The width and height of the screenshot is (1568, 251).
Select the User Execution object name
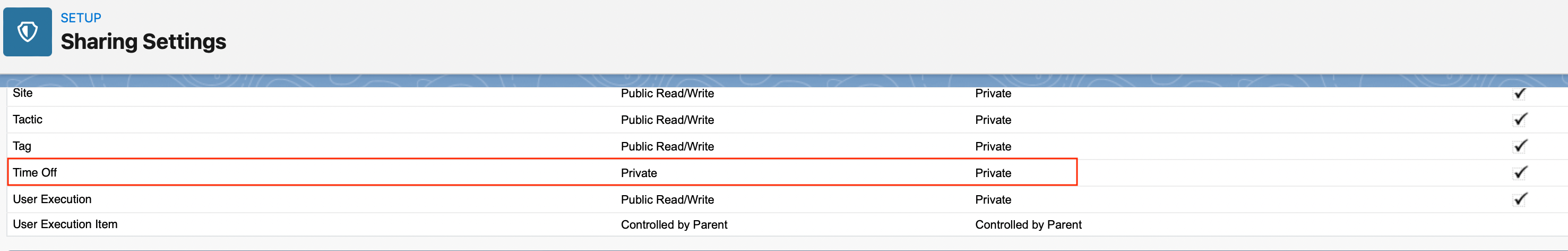[51, 199]
